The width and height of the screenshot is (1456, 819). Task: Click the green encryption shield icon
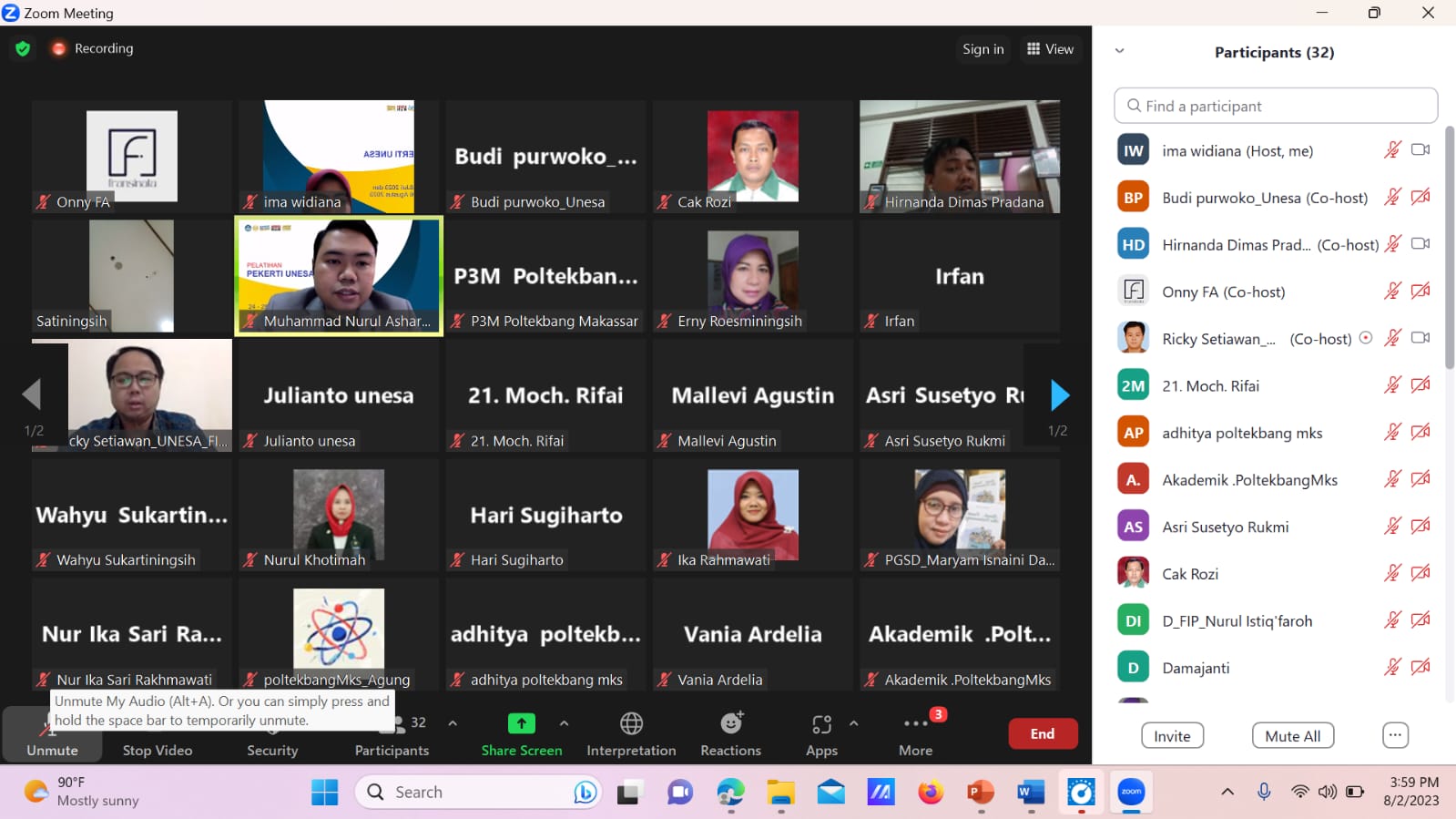point(23,48)
